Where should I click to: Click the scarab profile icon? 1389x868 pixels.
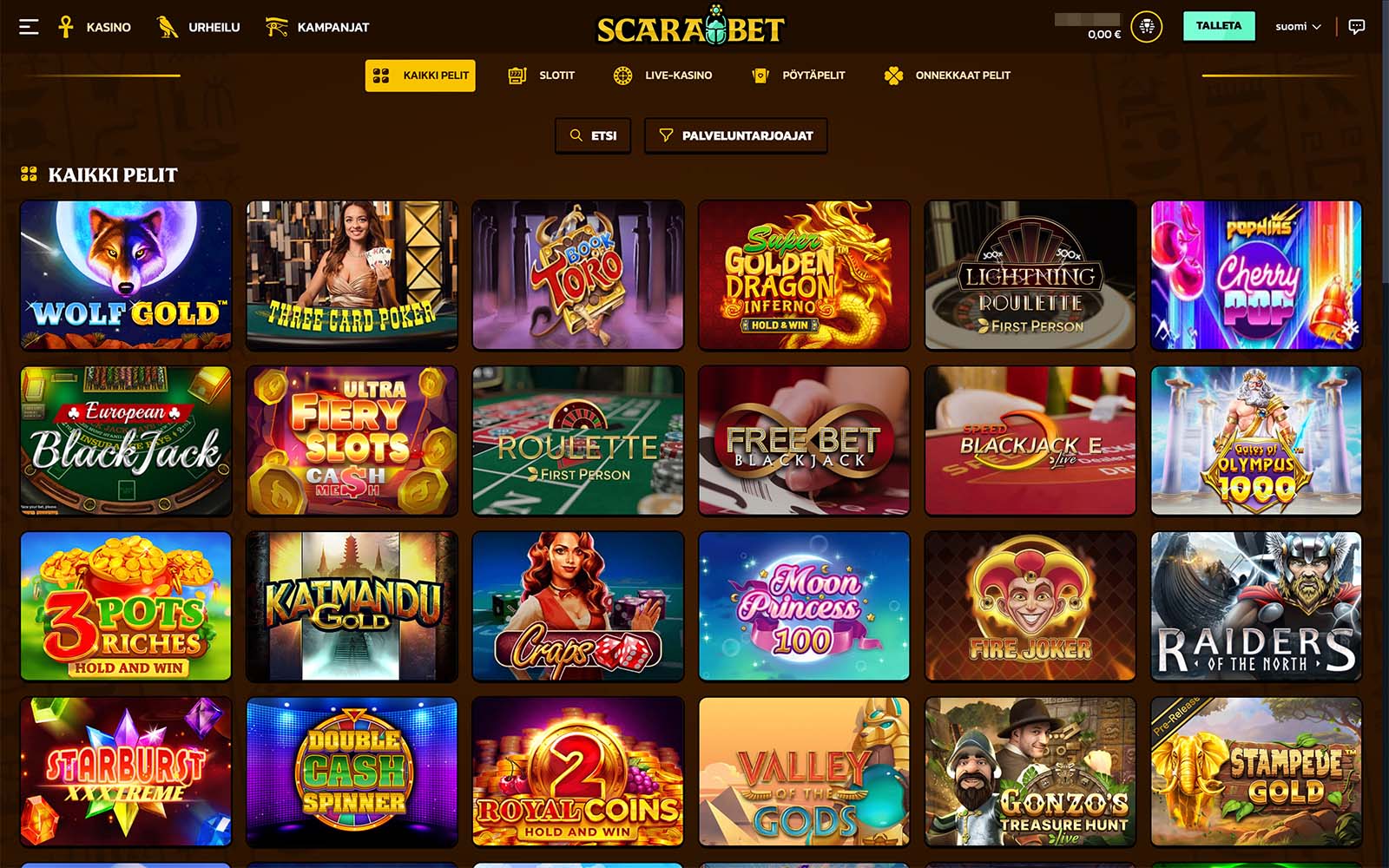pyautogui.click(x=1147, y=27)
